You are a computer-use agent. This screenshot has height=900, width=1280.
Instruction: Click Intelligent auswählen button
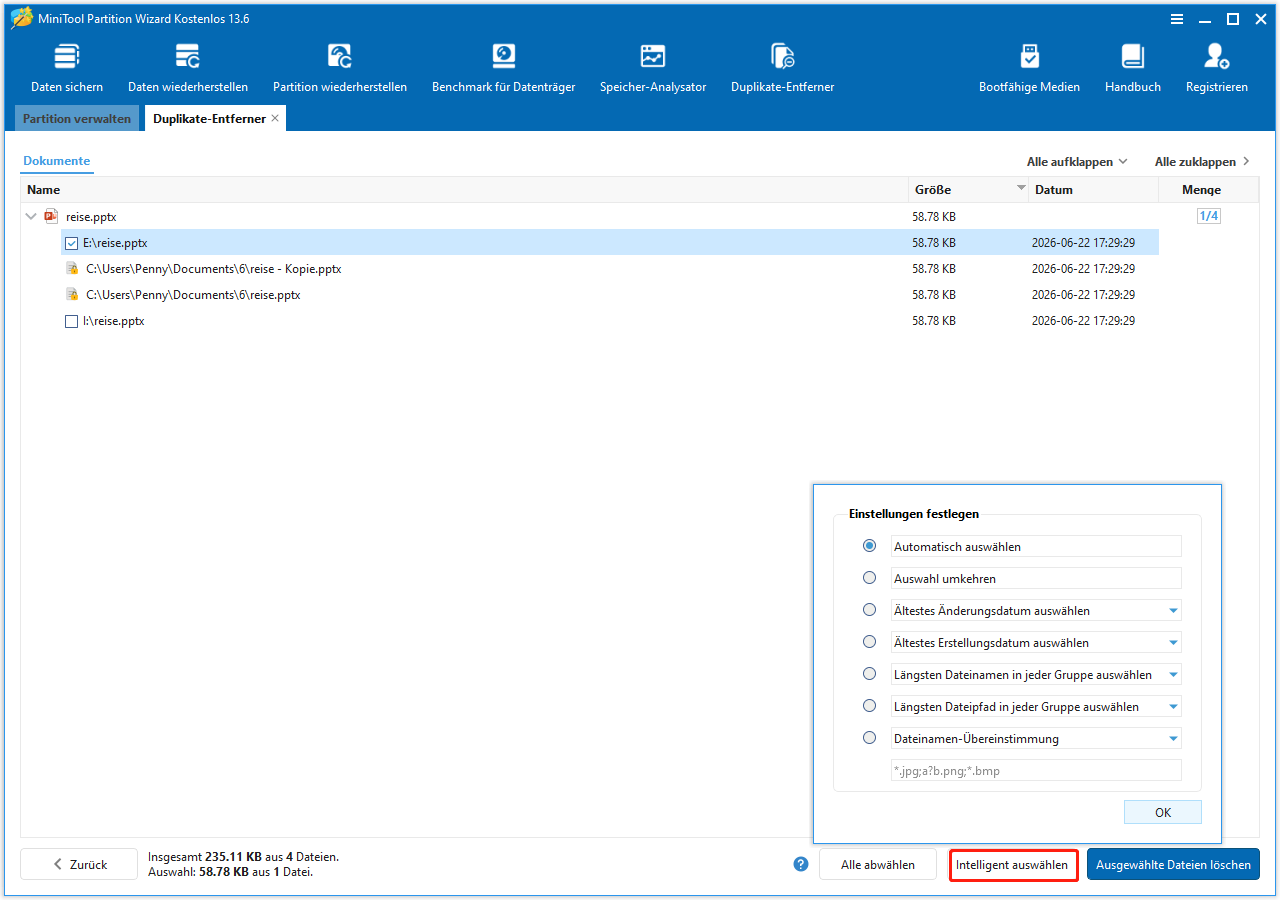click(x=1012, y=864)
